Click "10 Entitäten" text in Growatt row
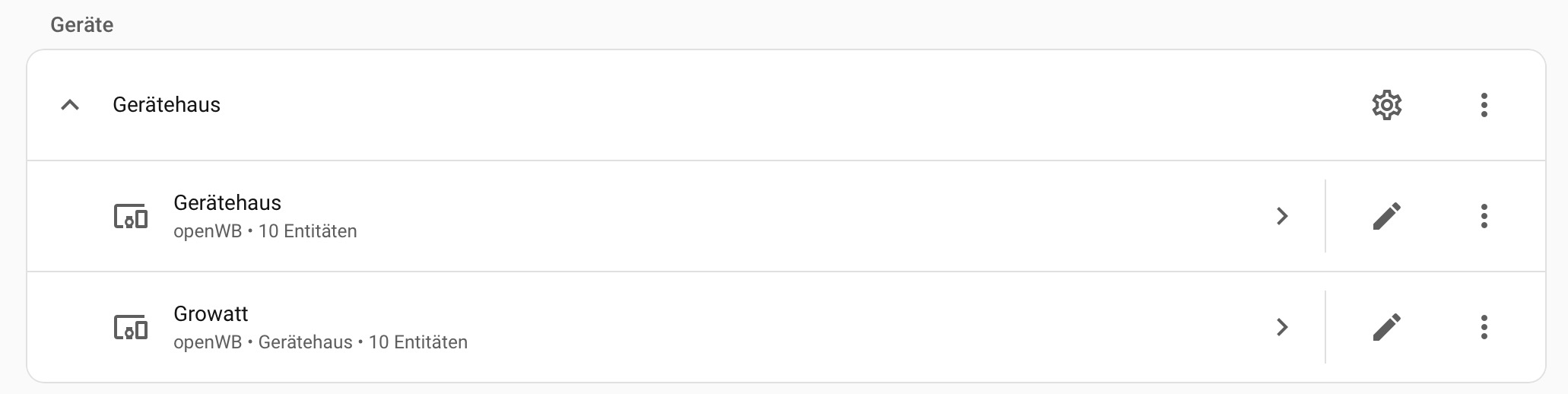 point(417,342)
